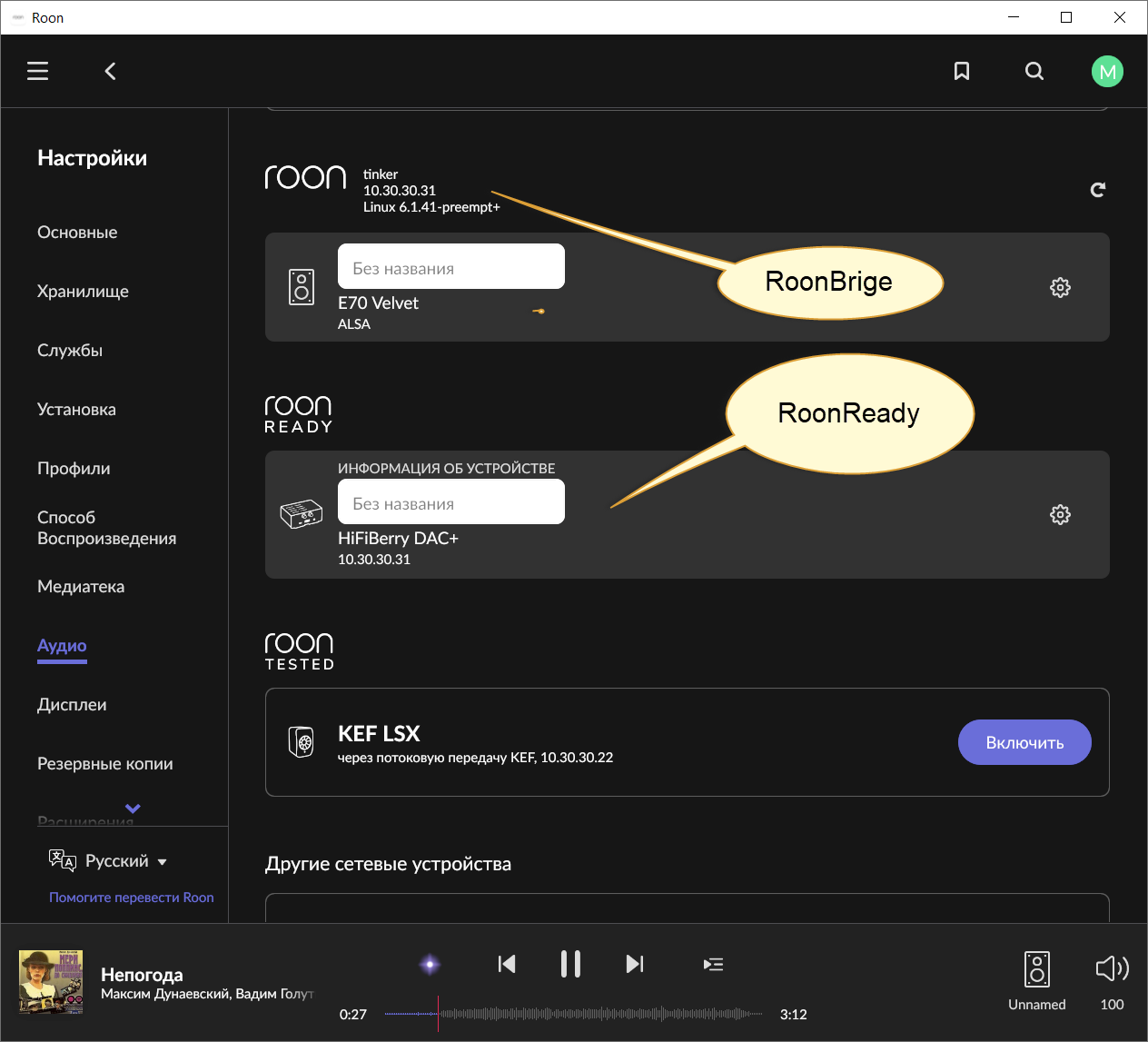Screen dimensions: 1148x1042
Task: Open the bookmarks icon
Action: 962,71
